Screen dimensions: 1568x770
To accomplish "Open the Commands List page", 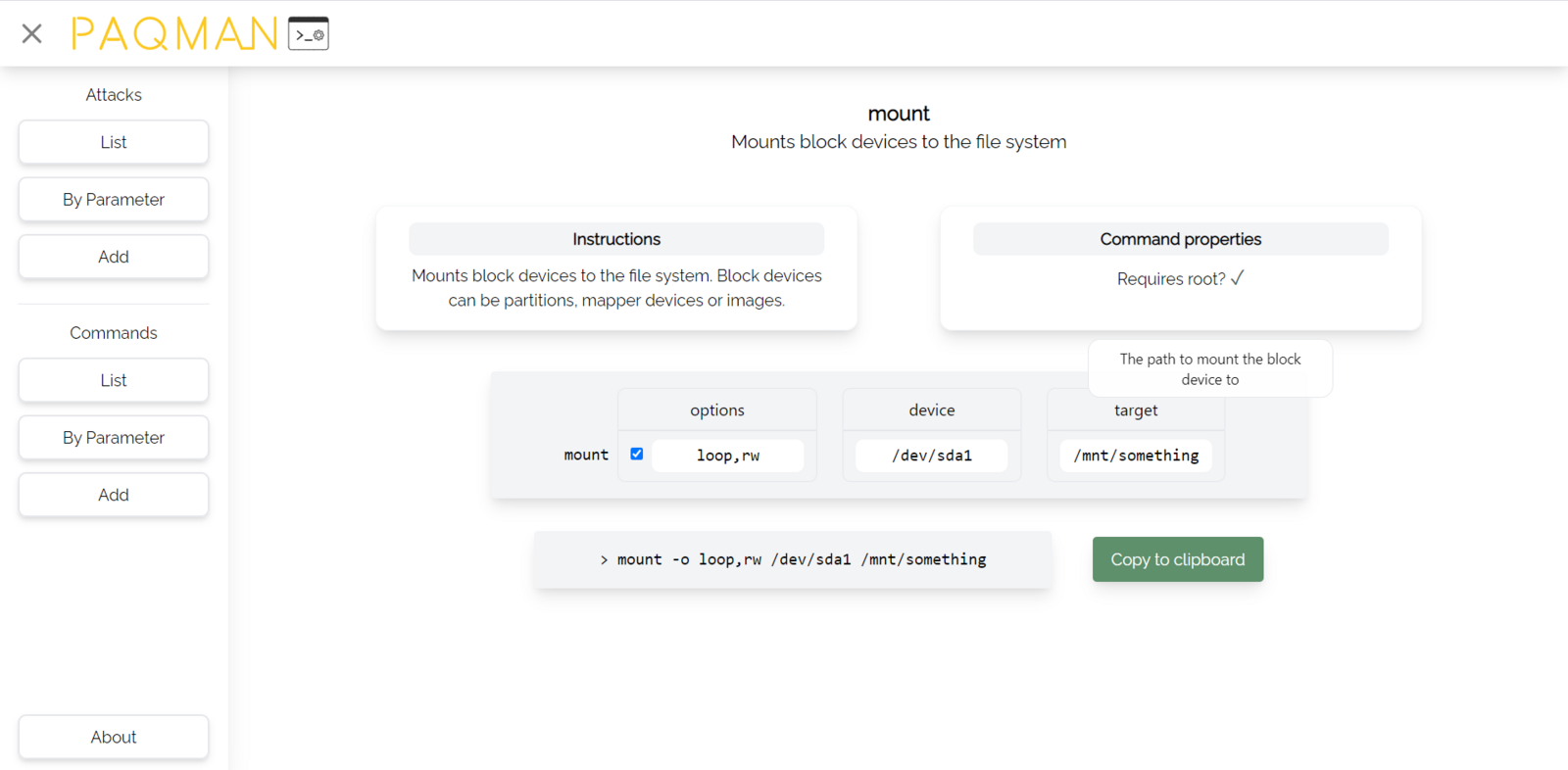I will coord(114,381).
